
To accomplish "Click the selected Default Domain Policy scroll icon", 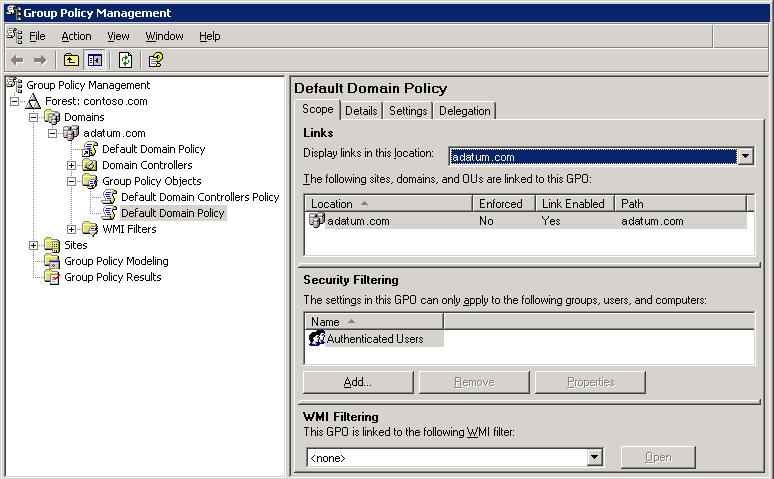I will 109,213.
